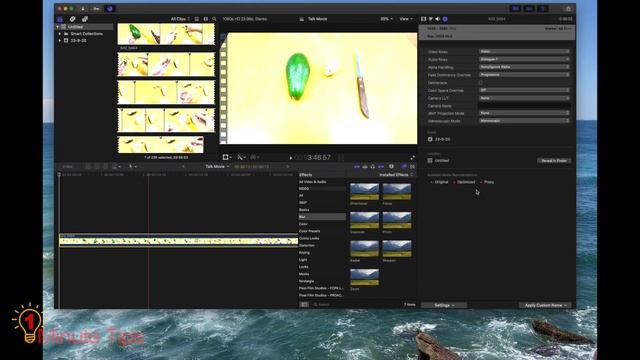Open the inspector Settings menu
The width and height of the screenshot is (640, 360).
coord(444,305)
